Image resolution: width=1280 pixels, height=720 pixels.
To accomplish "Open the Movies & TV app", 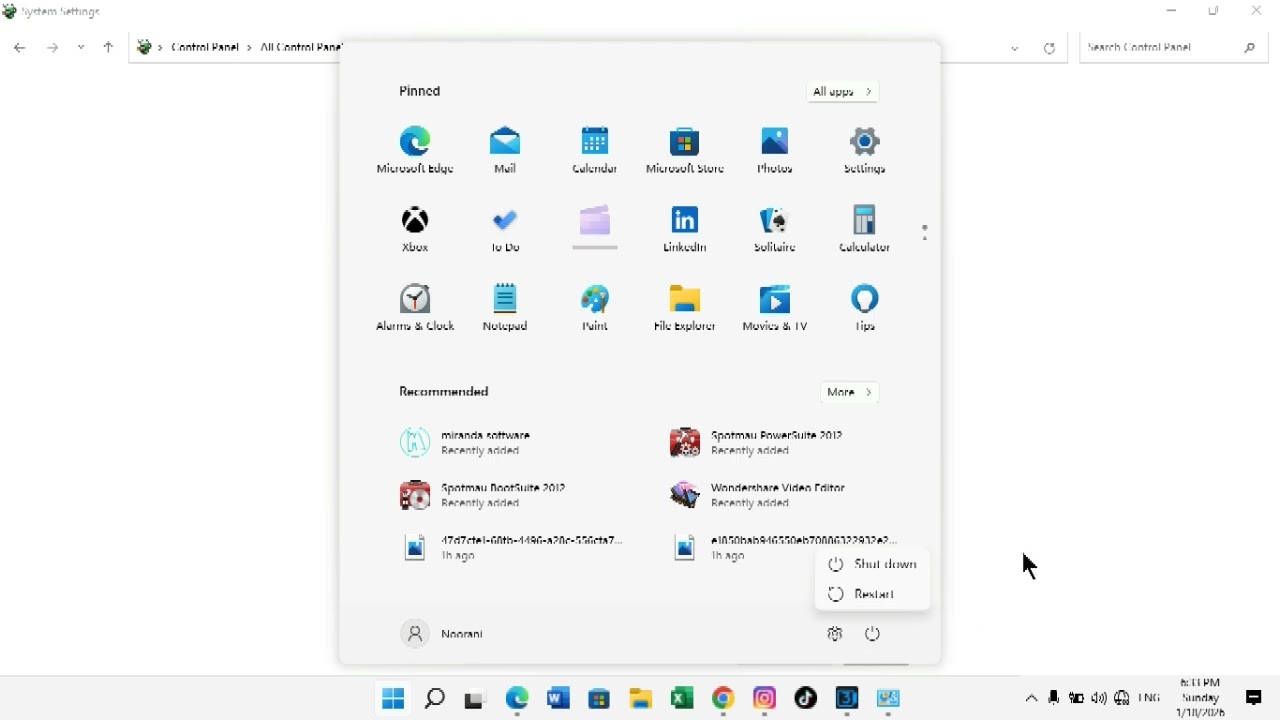I will (775, 308).
